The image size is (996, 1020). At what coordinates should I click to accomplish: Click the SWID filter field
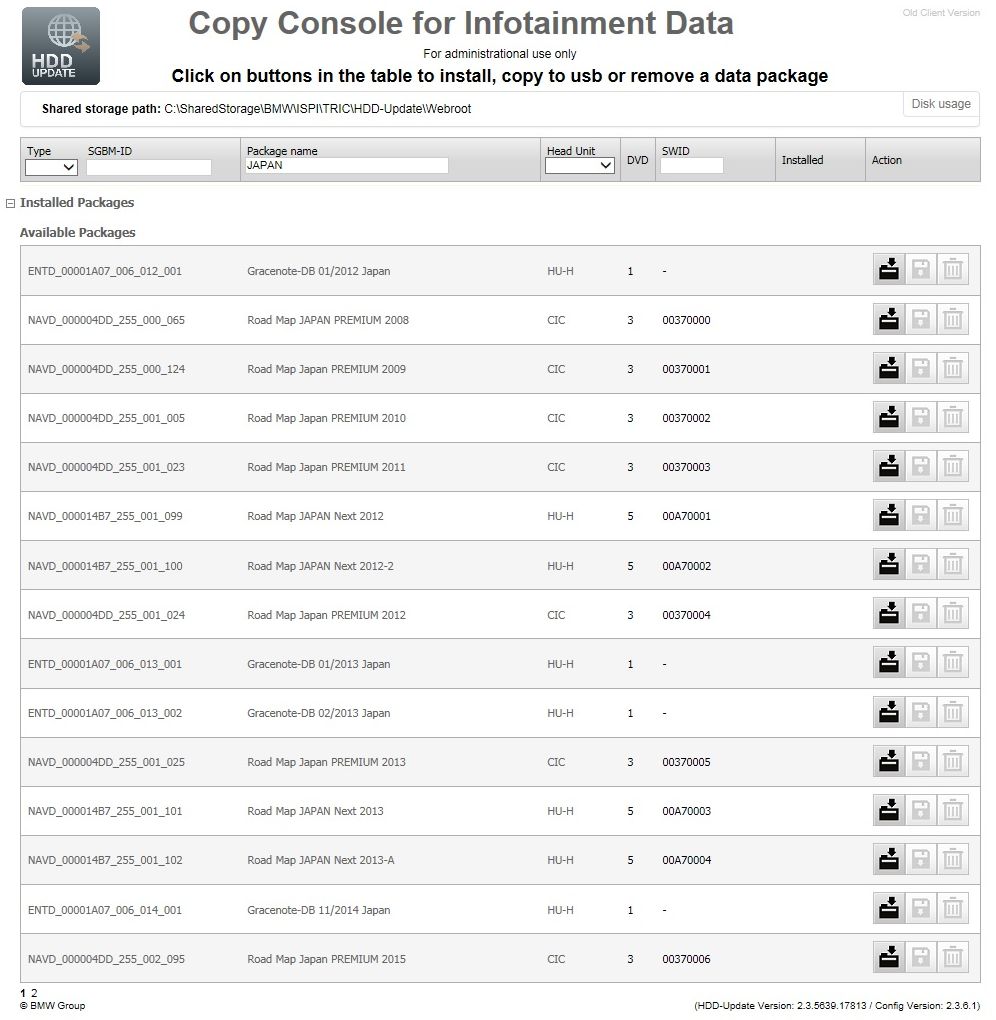click(692, 166)
